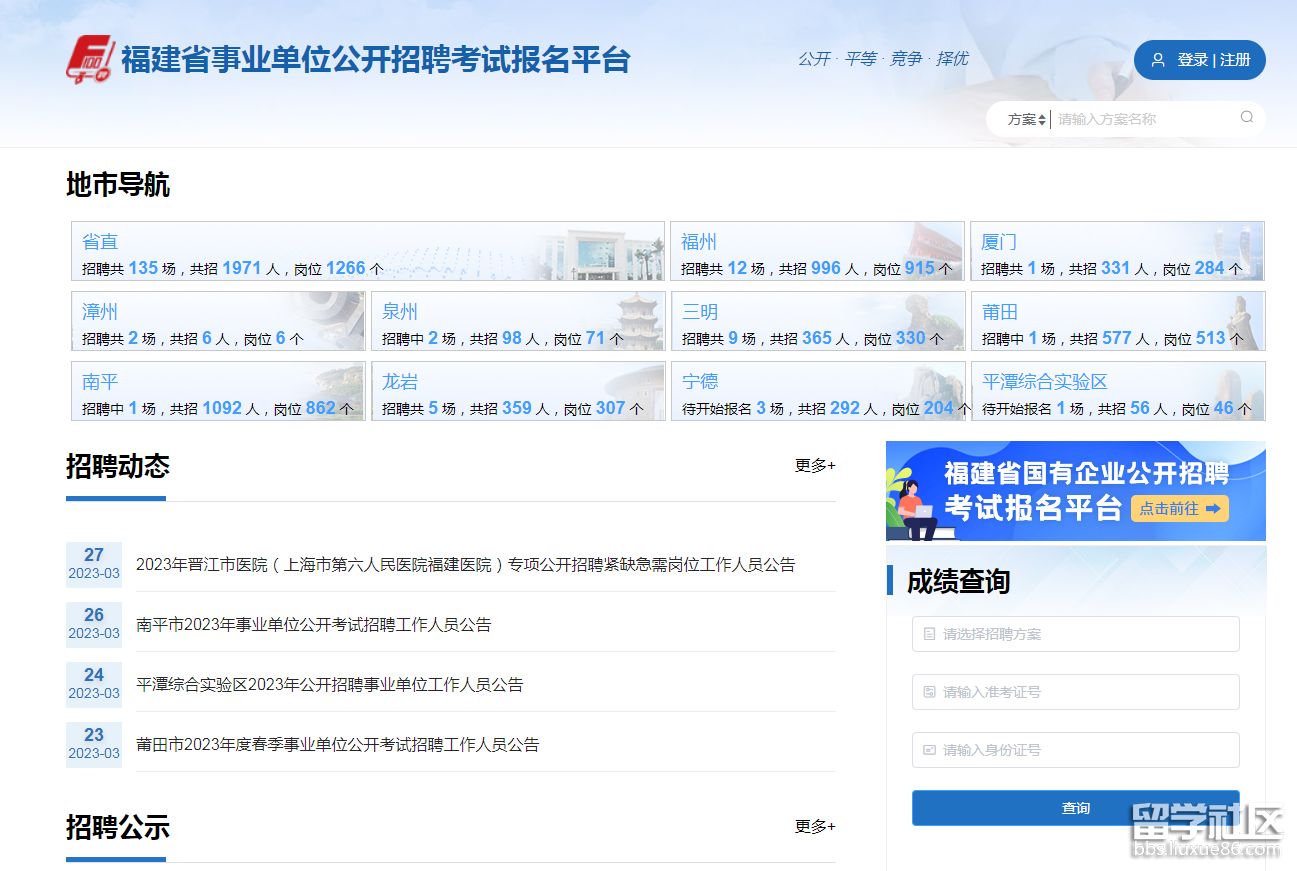The height and width of the screenshot is (871, 1297).
Task: Click the 请输入身份证号 input field
Action: tap(1075, 750)
